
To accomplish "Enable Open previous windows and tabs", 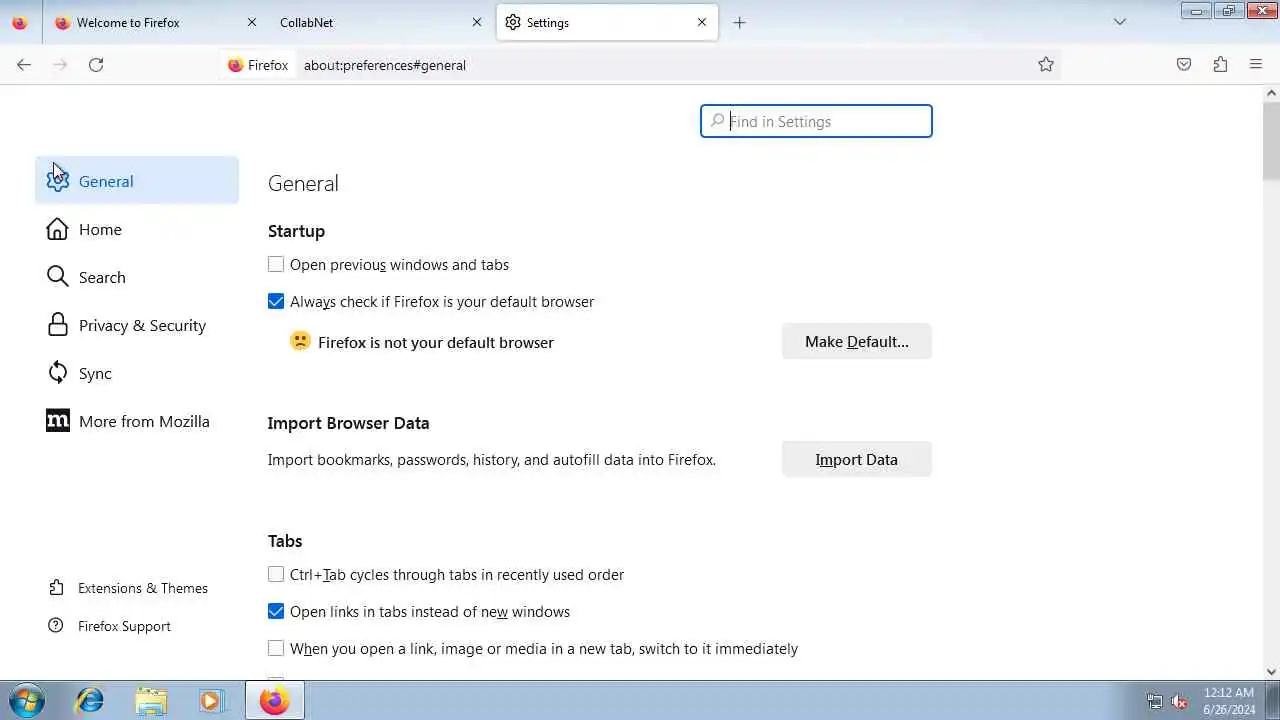I will coord(276,265).
